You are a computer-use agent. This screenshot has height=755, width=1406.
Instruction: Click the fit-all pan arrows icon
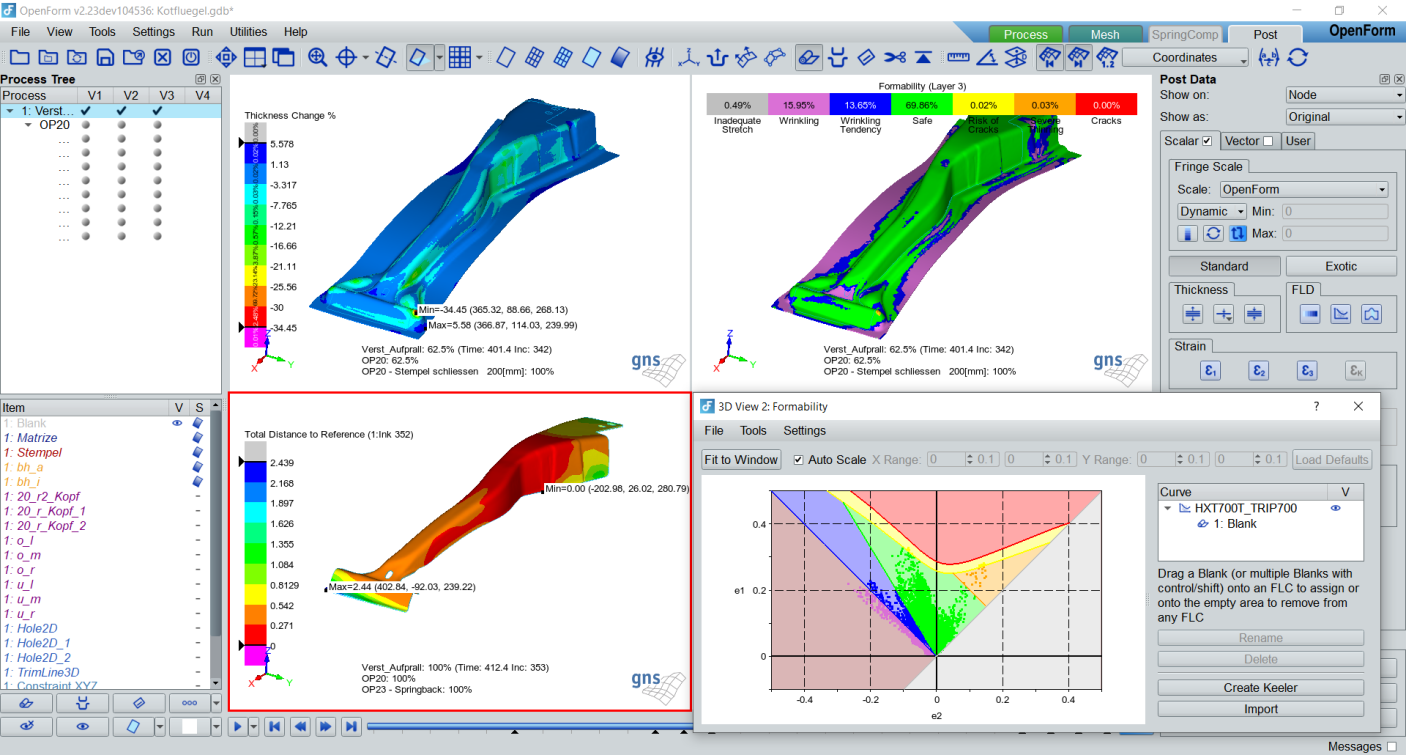pos(226,58)
